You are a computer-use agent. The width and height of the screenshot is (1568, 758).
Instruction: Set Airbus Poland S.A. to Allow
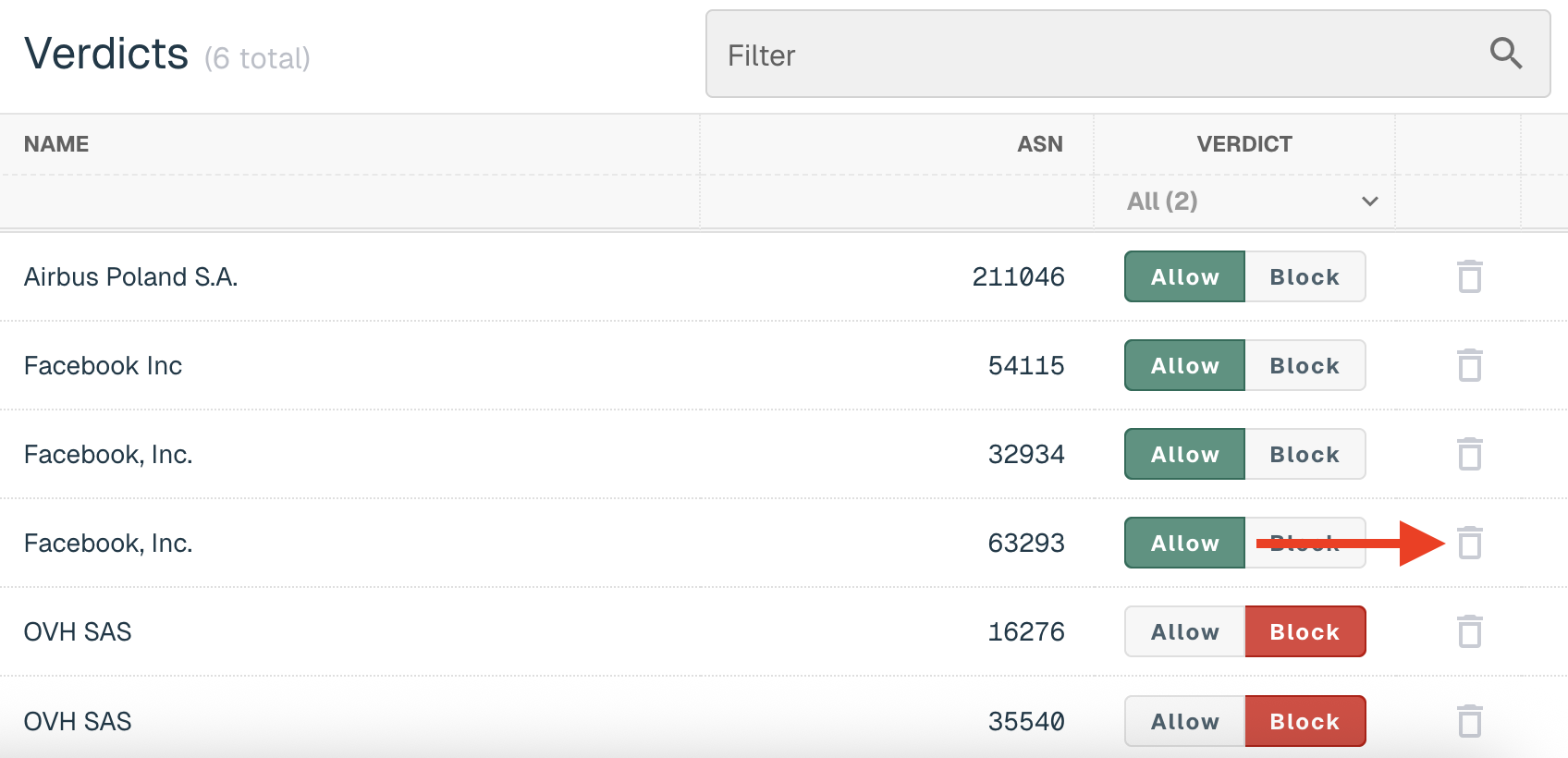point(1185,276)
